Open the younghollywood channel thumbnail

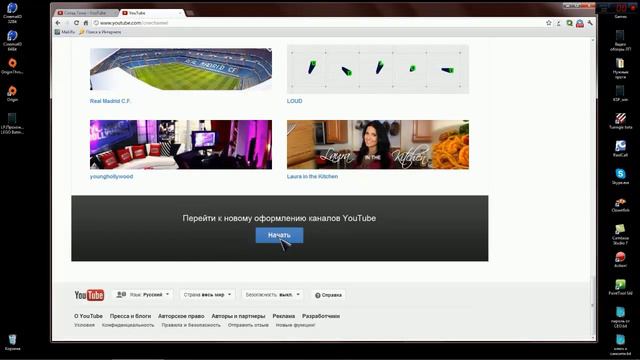point(181,144)
